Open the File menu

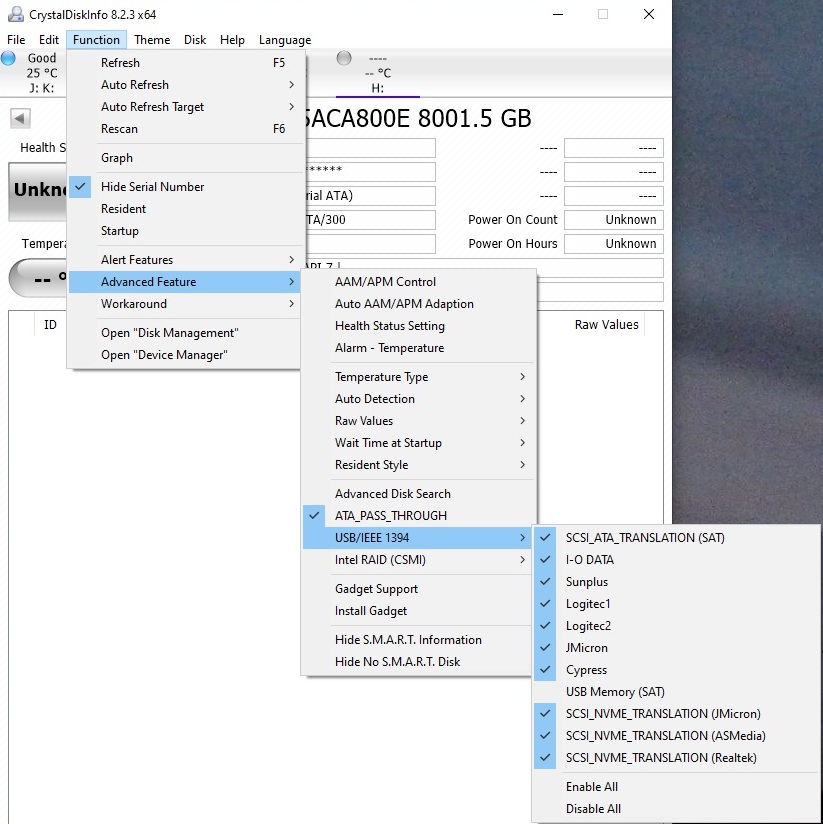16,40
